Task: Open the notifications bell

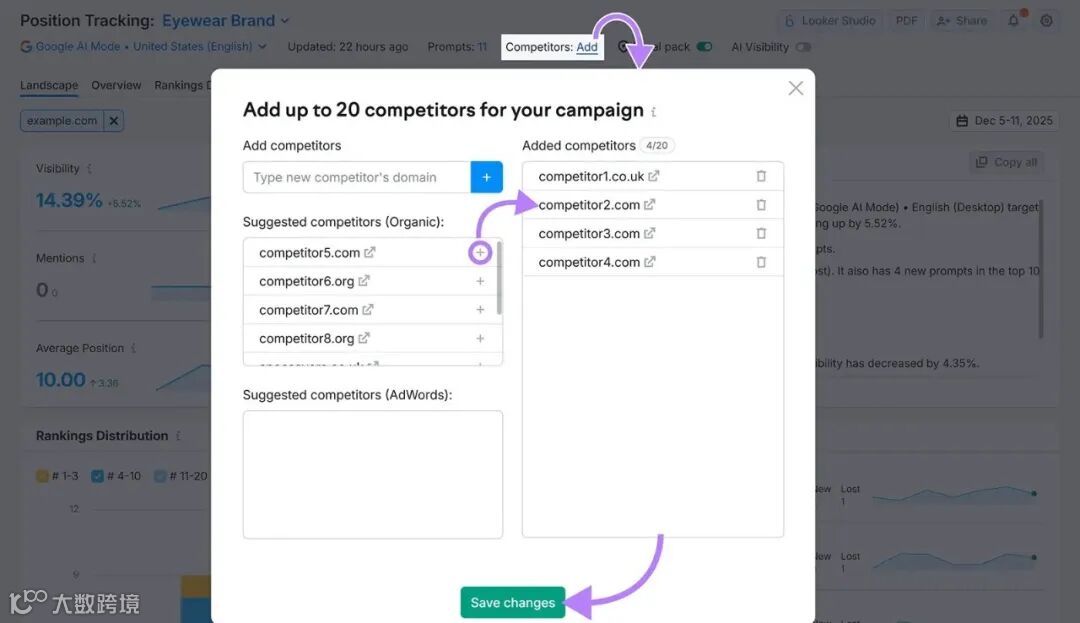Action: (1014, 21)
